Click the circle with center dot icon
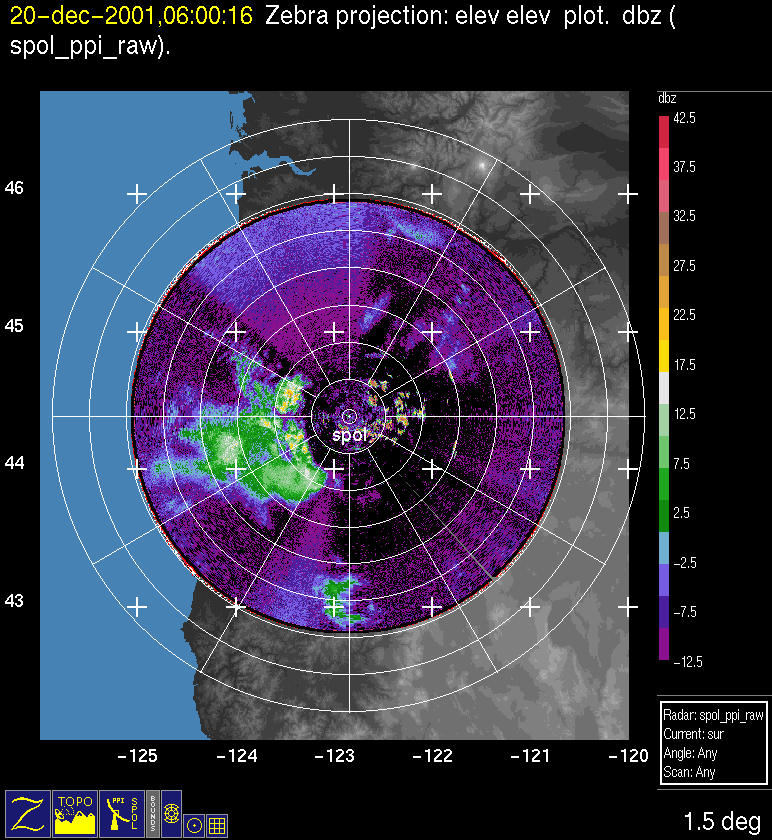Viewport: 772px width, 840px height. 194,825
